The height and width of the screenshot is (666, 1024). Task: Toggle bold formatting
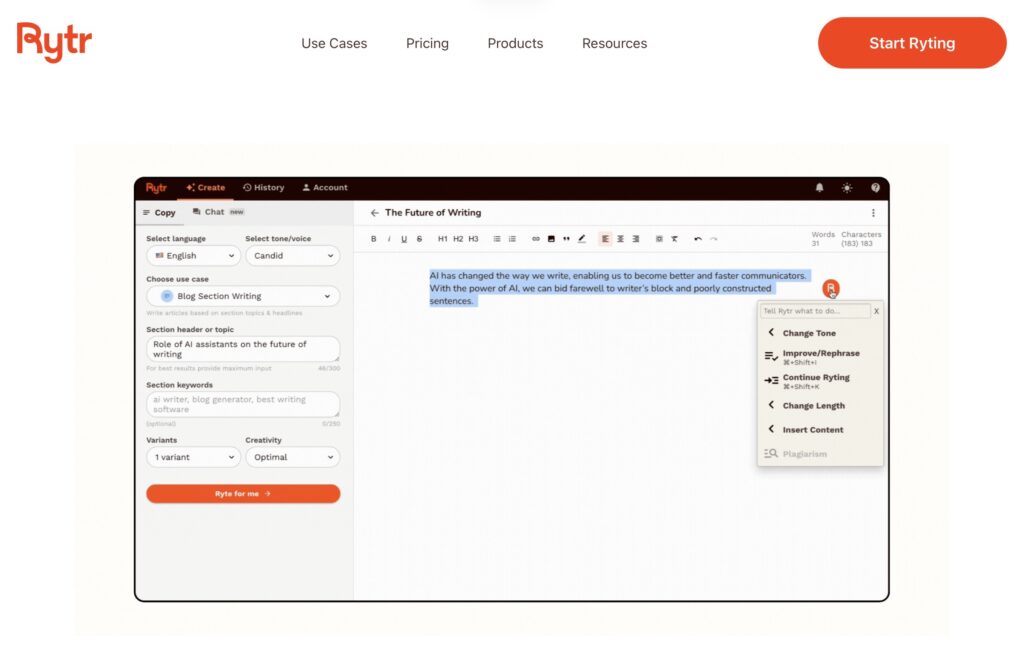coord(374,239)
